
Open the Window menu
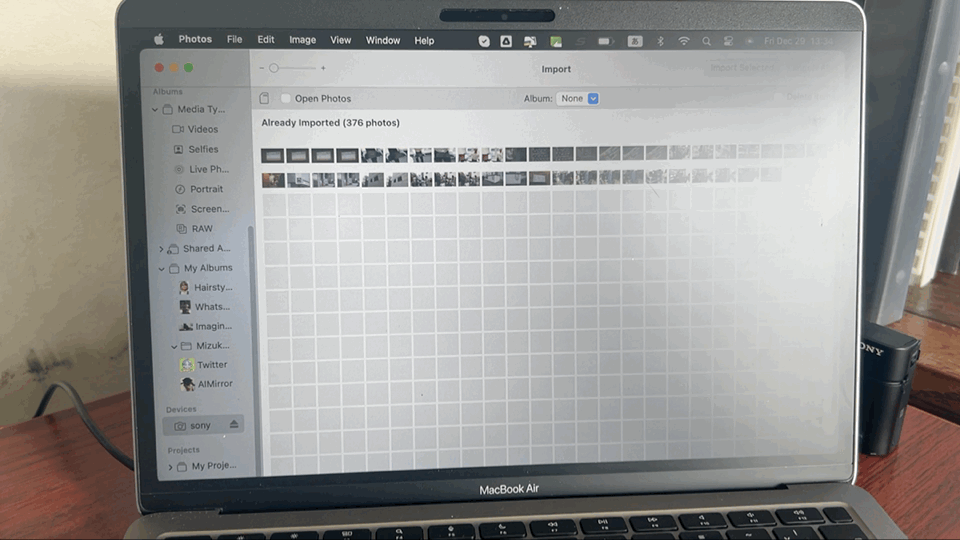click(382, 41)
